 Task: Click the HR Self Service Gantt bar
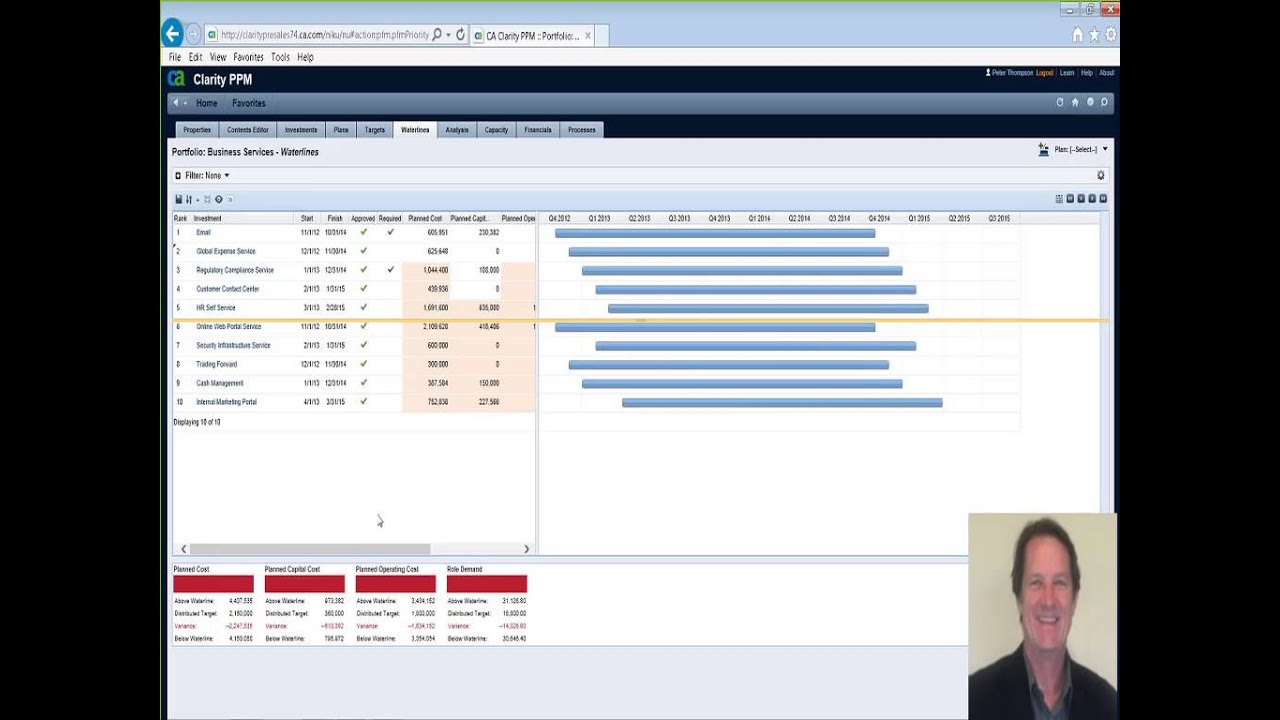[768, 308]
